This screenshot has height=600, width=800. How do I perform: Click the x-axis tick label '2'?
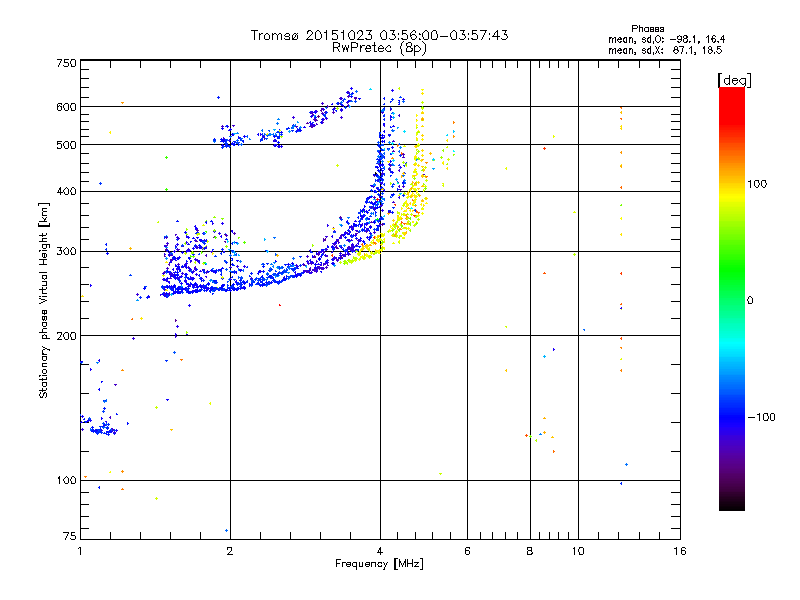tap(230, 551)
